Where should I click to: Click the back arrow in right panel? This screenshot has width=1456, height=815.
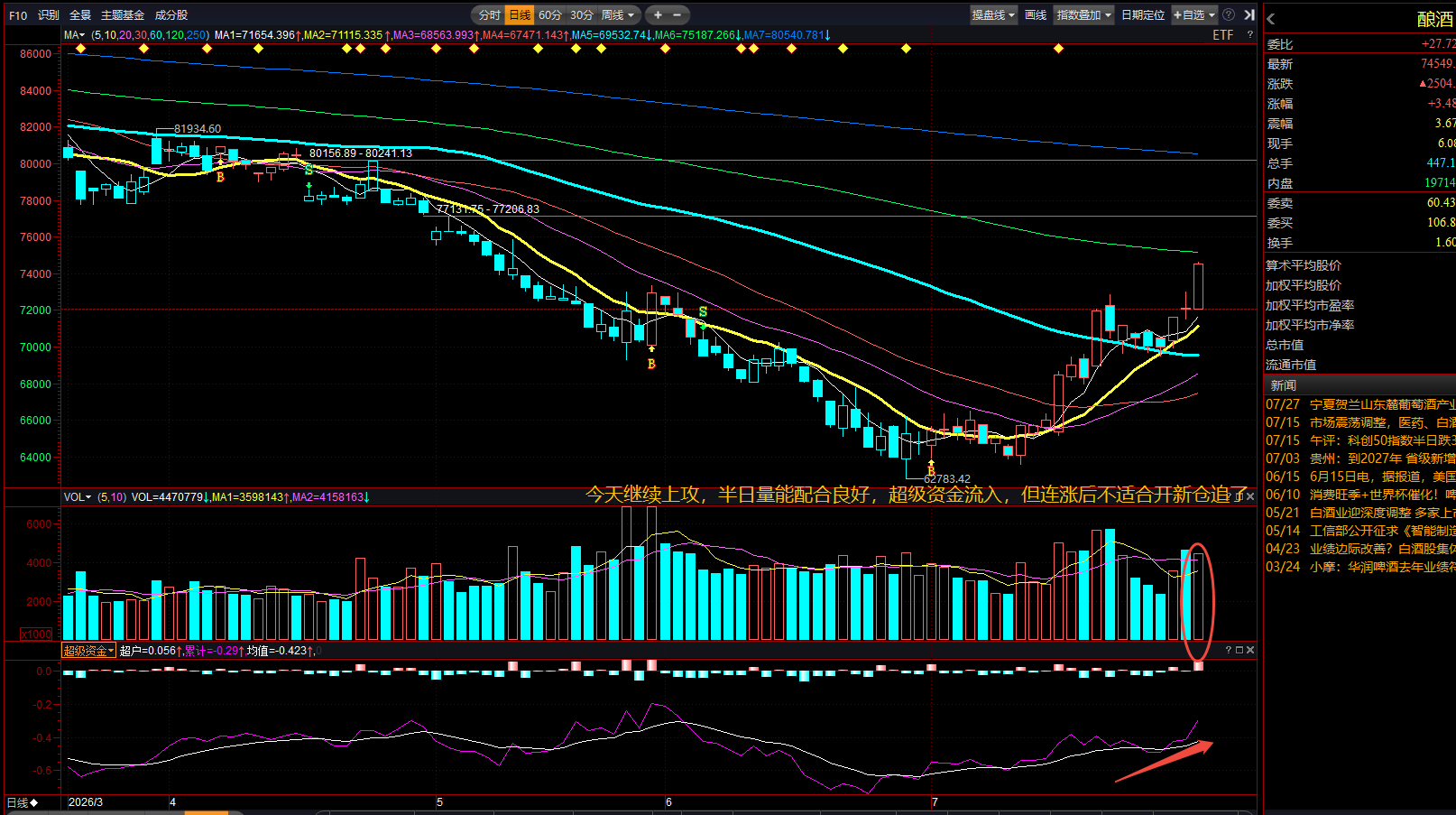(x=1271, y=19)
